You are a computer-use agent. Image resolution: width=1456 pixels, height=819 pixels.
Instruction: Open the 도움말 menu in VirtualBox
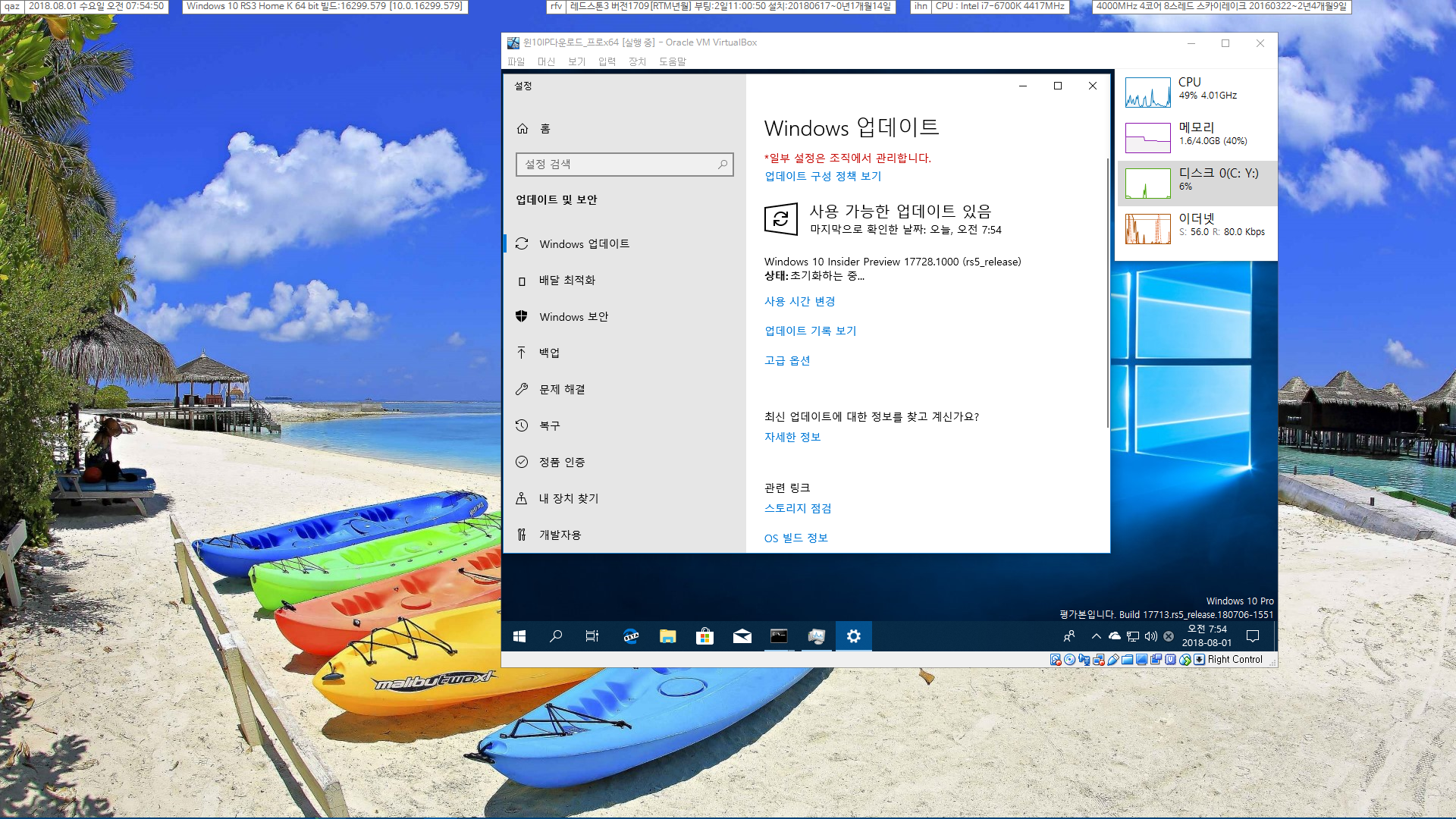(x=672, y=61)
